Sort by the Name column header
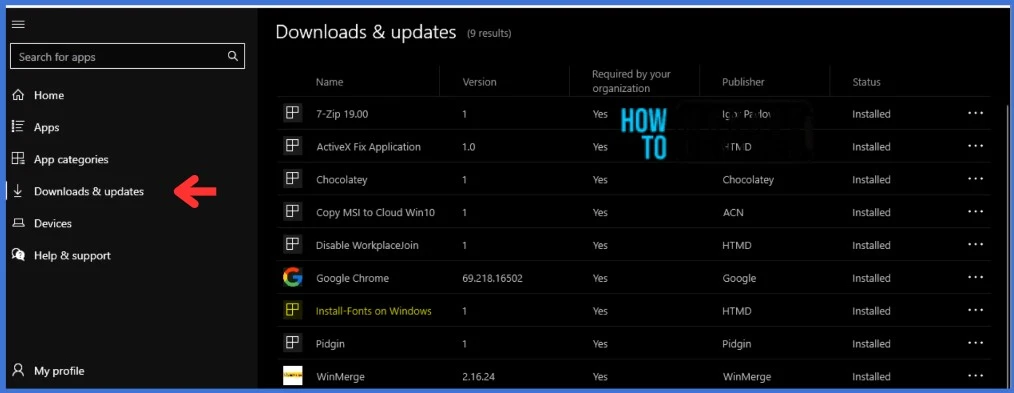The width and height of the screenshot is (1014, 393). pos(329,82)
